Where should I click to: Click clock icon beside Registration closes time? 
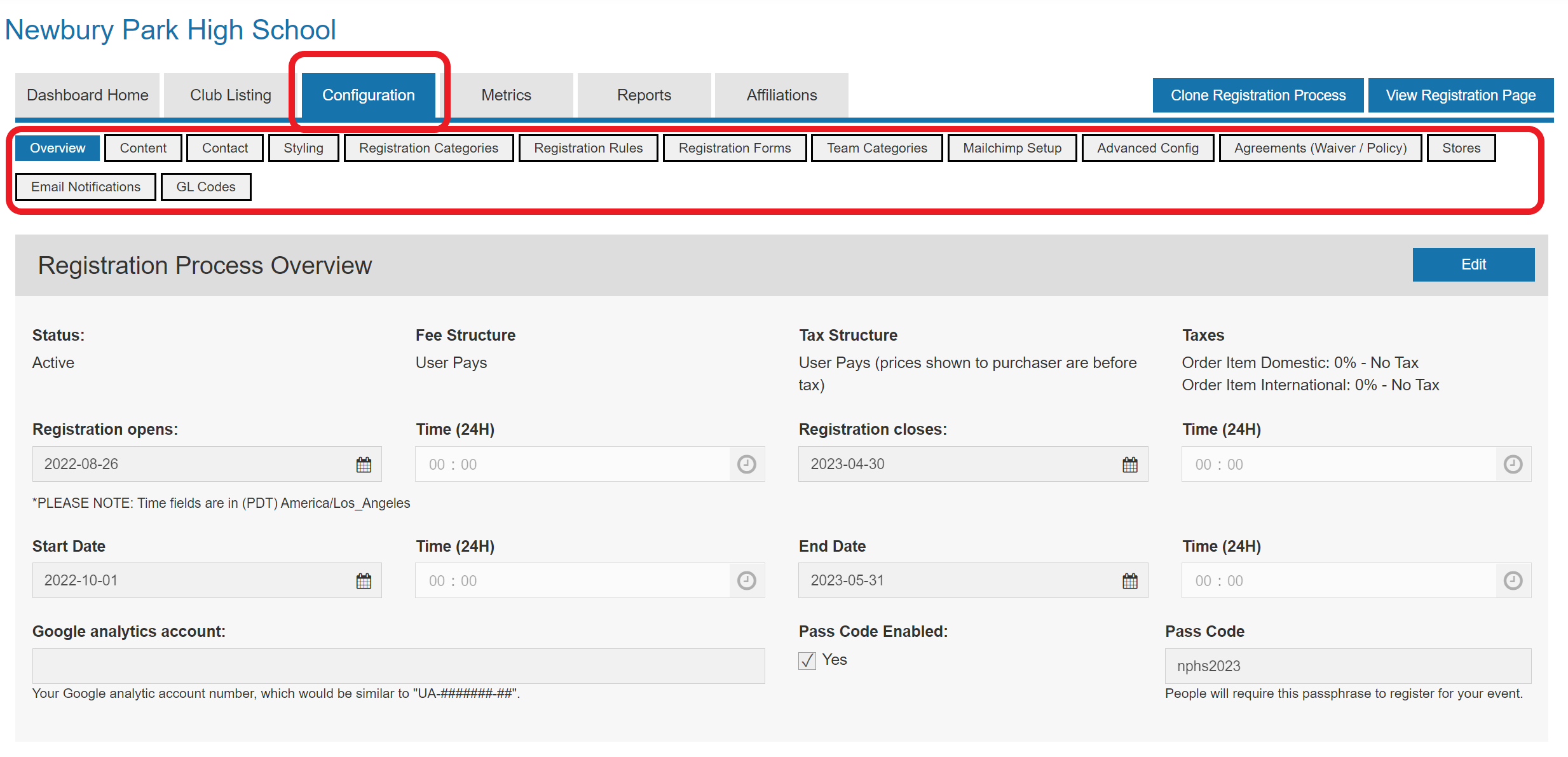1513,465
